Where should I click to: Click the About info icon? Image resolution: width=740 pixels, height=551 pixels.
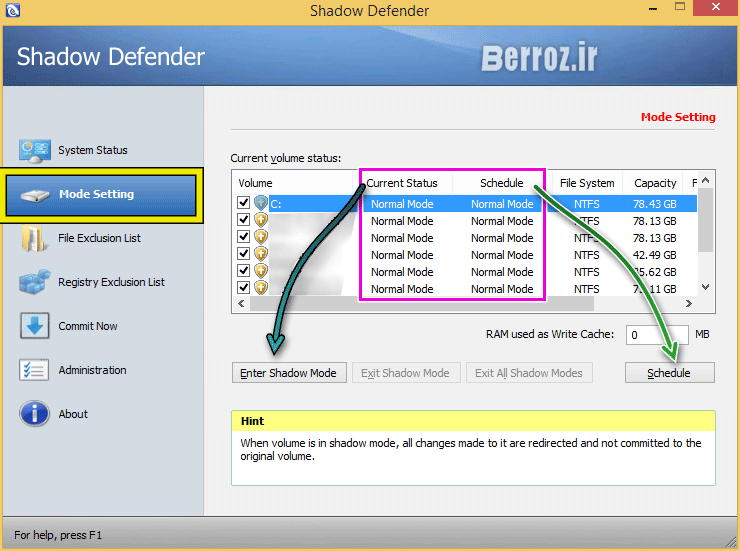[34, 414]
